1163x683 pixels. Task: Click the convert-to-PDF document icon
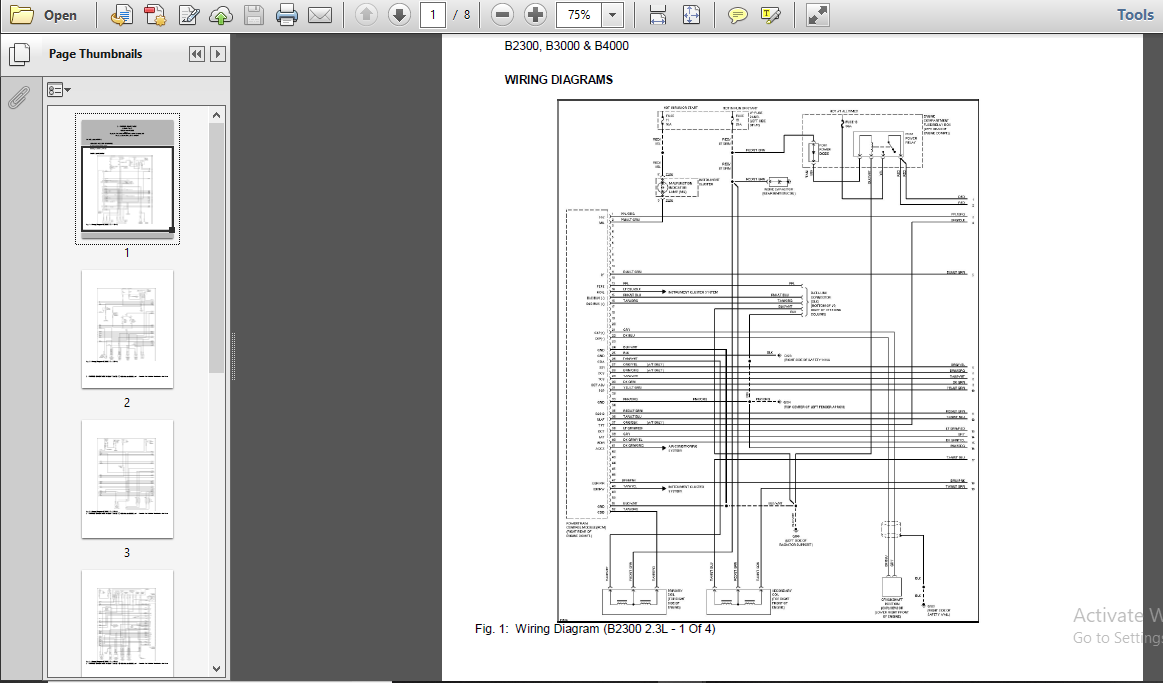121,15
